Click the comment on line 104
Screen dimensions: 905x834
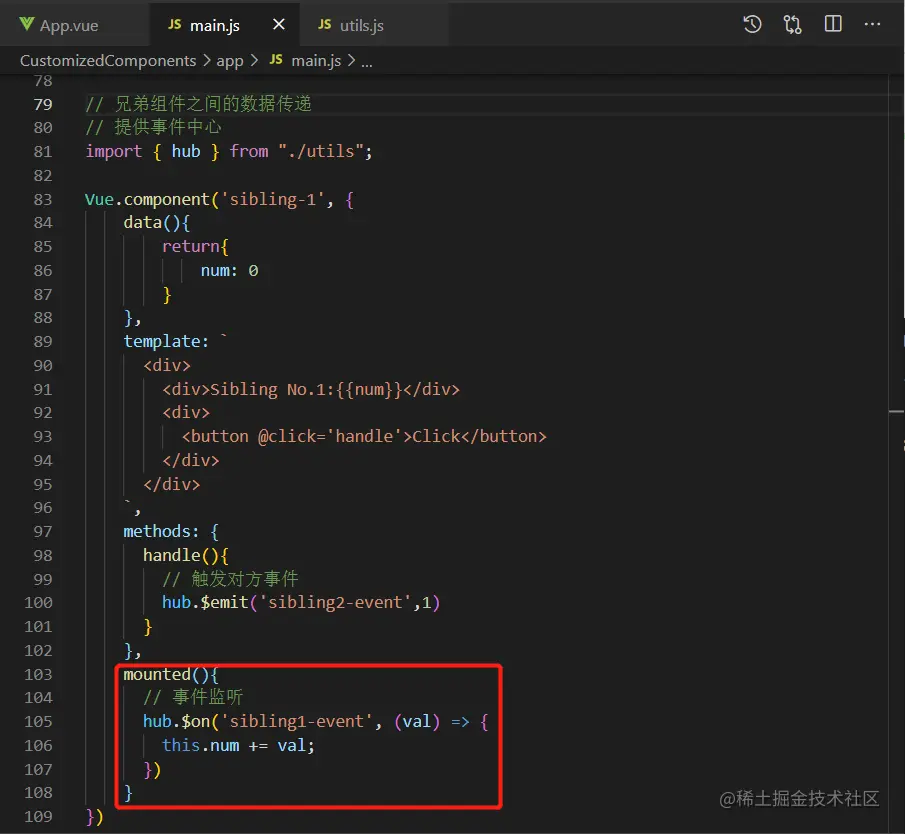(x=193, y=698)
